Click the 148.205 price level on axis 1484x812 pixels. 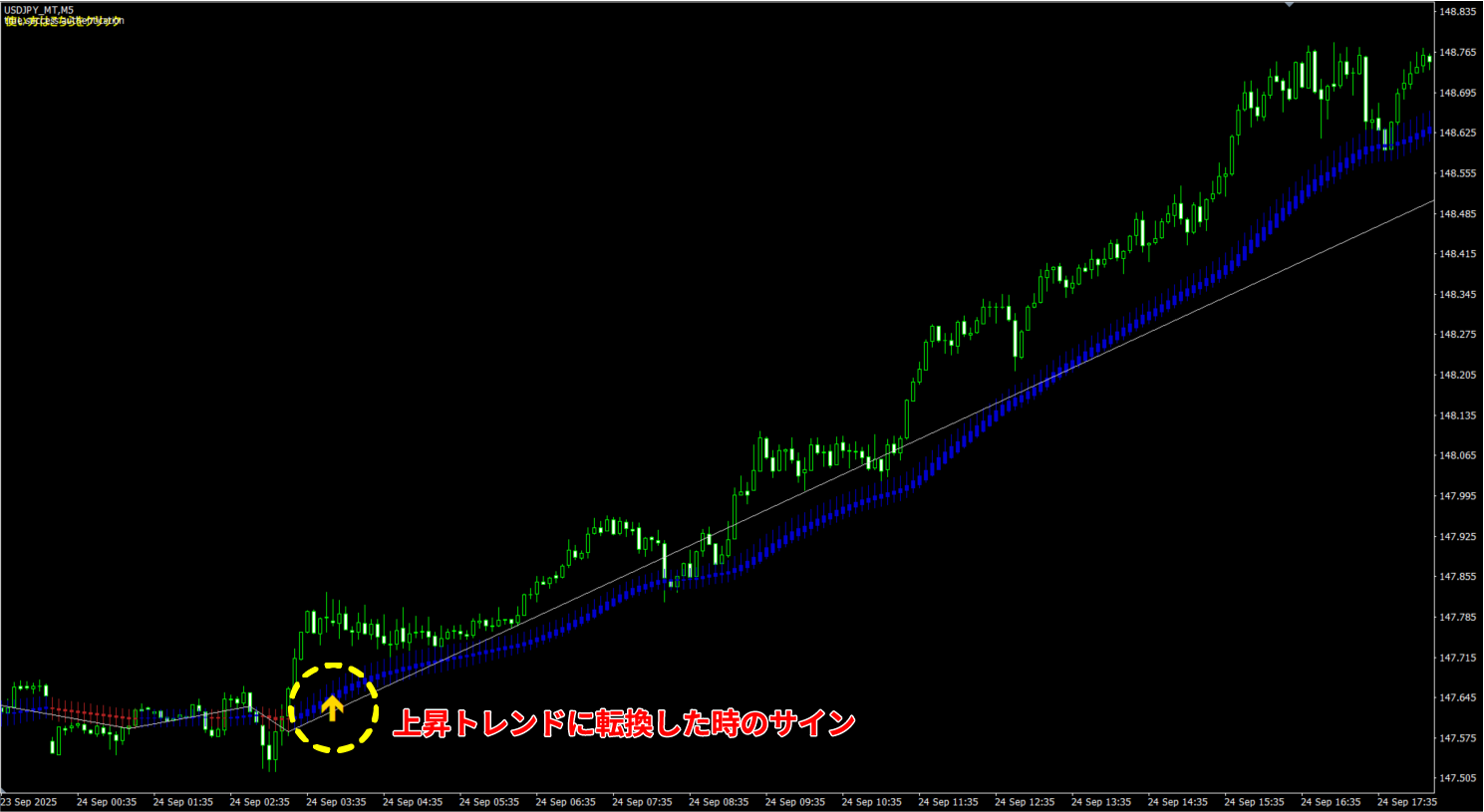click(1457, 376)
